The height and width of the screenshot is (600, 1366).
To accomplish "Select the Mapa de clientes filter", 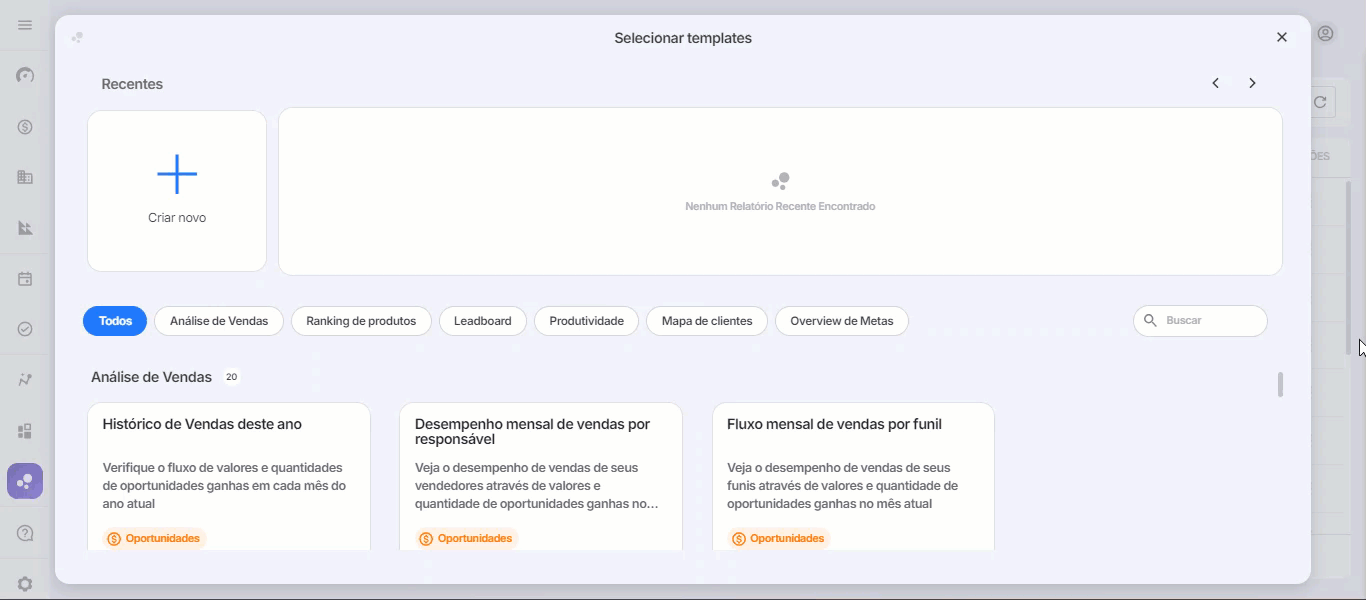I will (707, 321).
